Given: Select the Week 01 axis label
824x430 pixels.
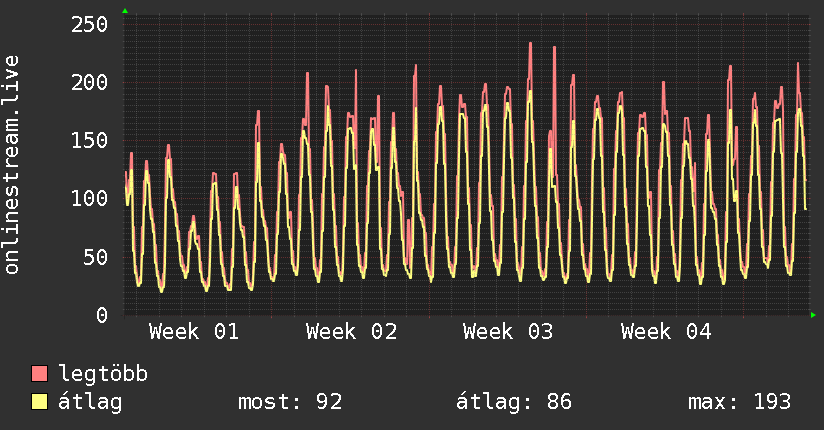Looking at the screenshot, I should (194, 332).
